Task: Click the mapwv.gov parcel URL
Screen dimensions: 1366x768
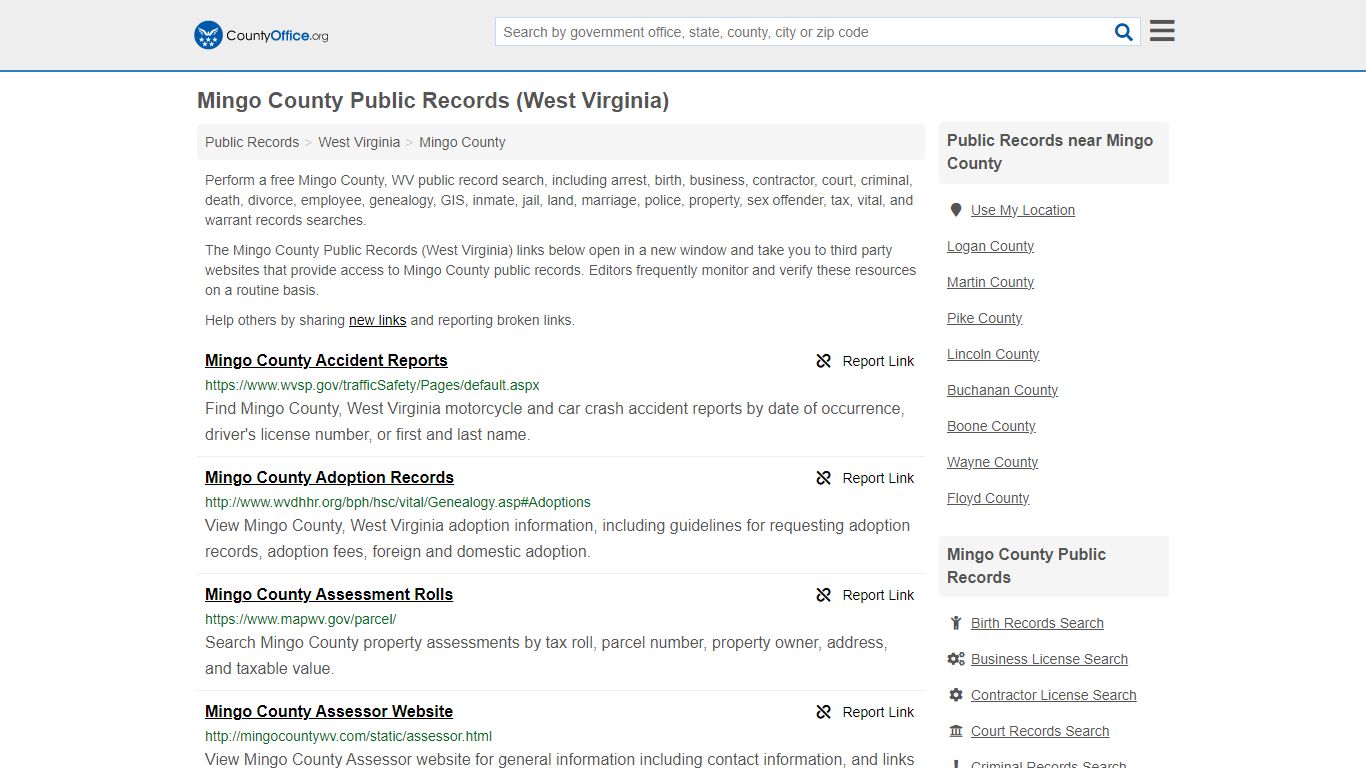Action: [x=300, y=619]
